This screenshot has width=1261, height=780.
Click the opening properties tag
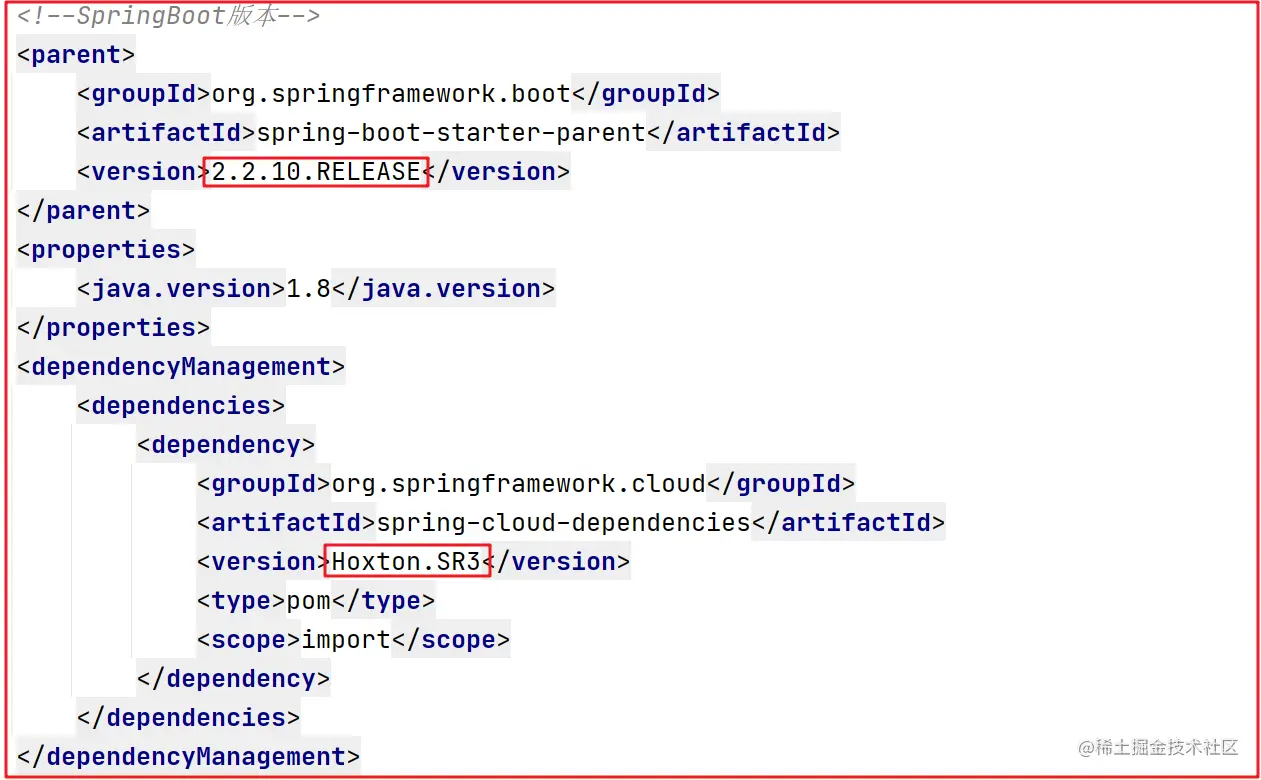pyautogui.click(x=106, y=250)
